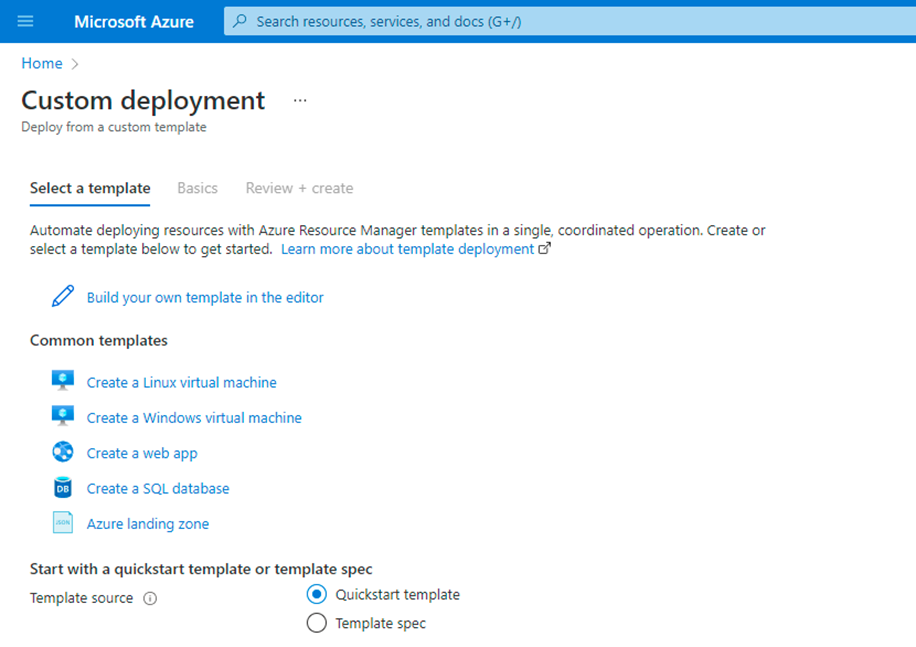Select the Quickstart template radio button
916x647 pixels.
[x=317, y=594]
